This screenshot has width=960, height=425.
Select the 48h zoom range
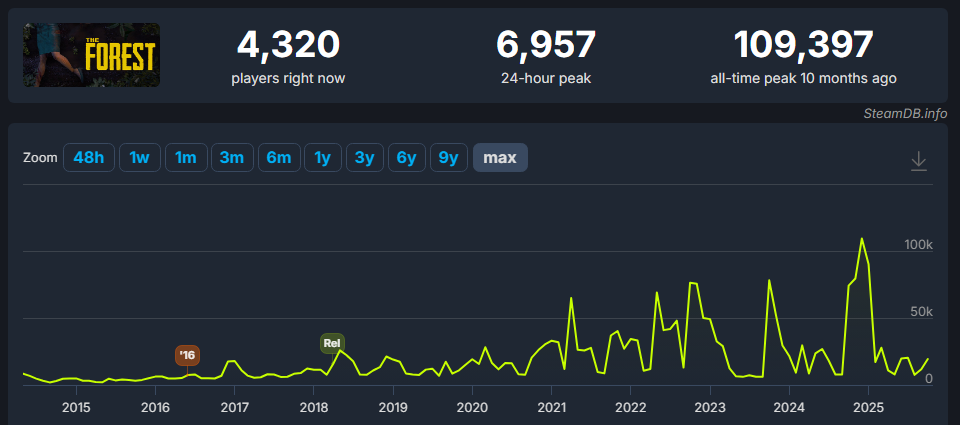88,158
